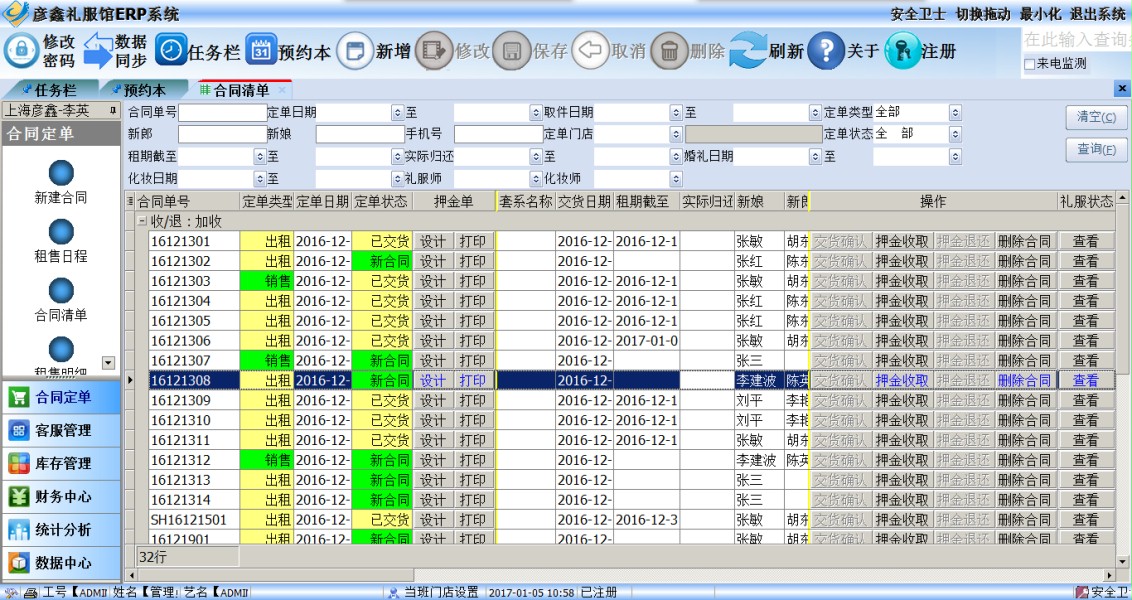Open the 关于 question mark icon

click(x=826, y=50)
